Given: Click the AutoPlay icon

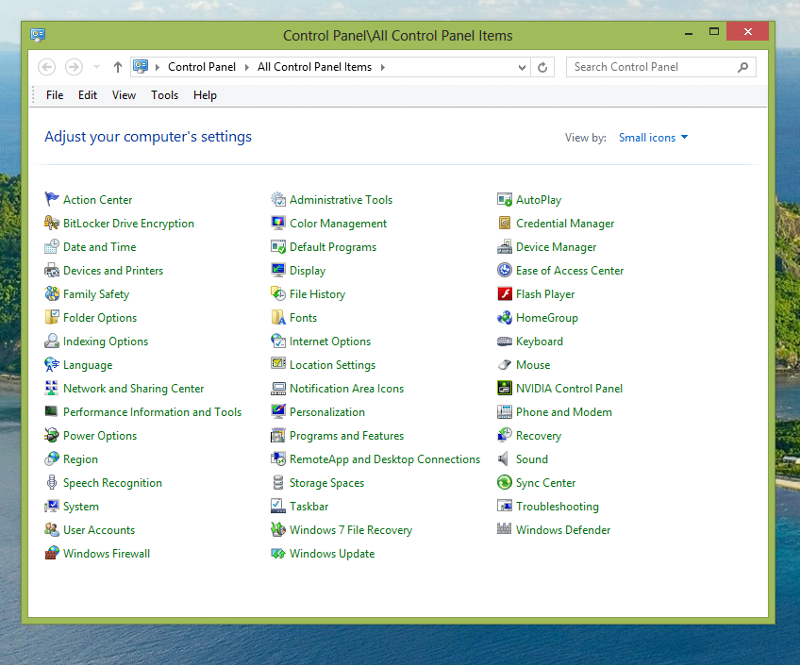Looking at the screenshot, I should 504,199.
